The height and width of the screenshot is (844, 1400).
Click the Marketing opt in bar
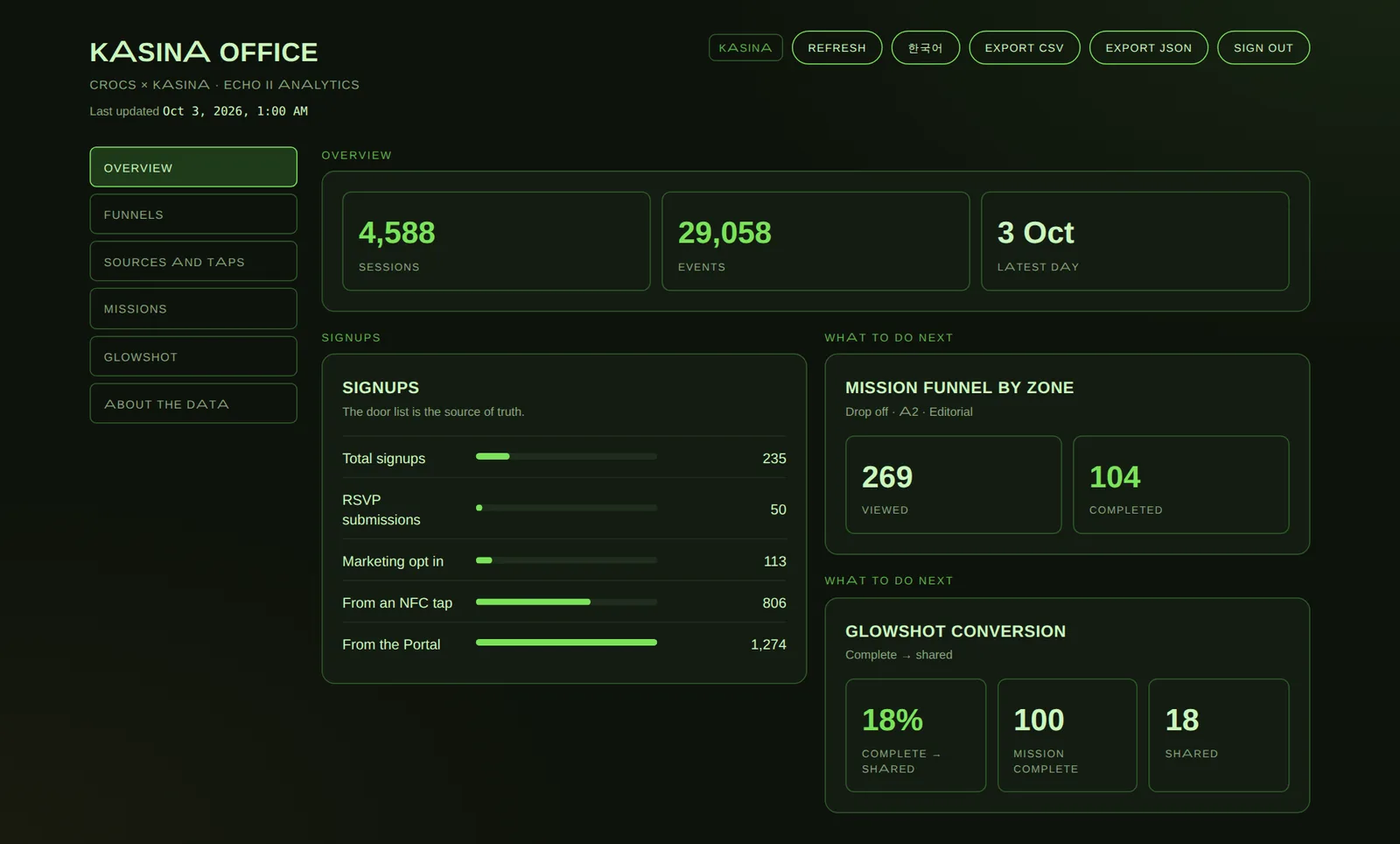coord(566,560)
